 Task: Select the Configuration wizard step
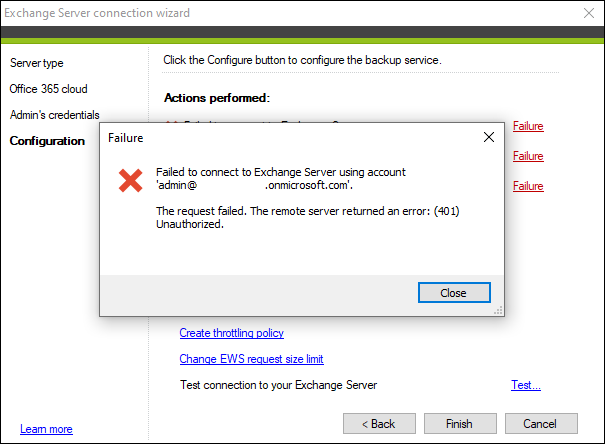coord(47,141)
